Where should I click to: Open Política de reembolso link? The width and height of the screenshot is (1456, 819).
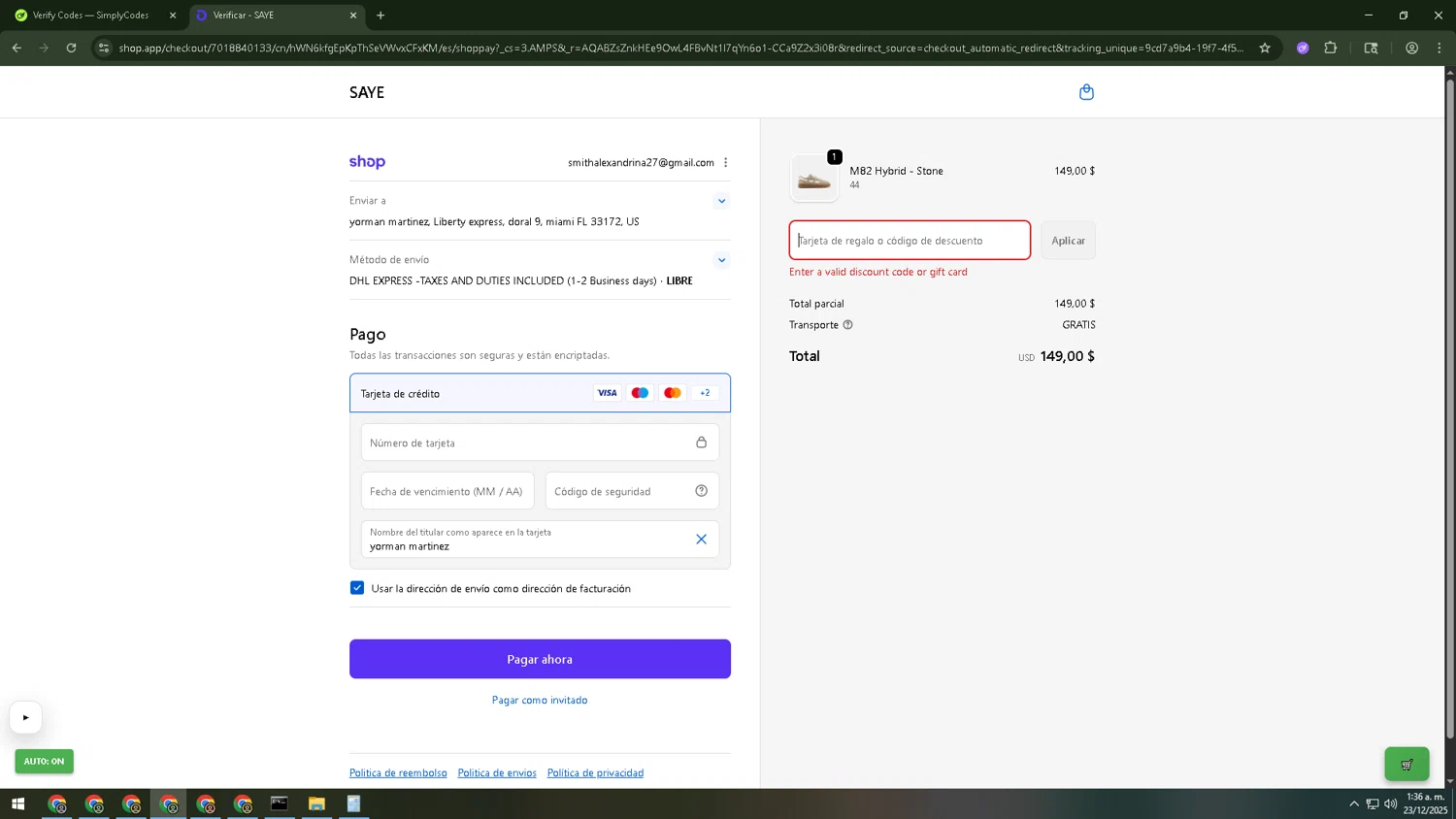point(398,773)
